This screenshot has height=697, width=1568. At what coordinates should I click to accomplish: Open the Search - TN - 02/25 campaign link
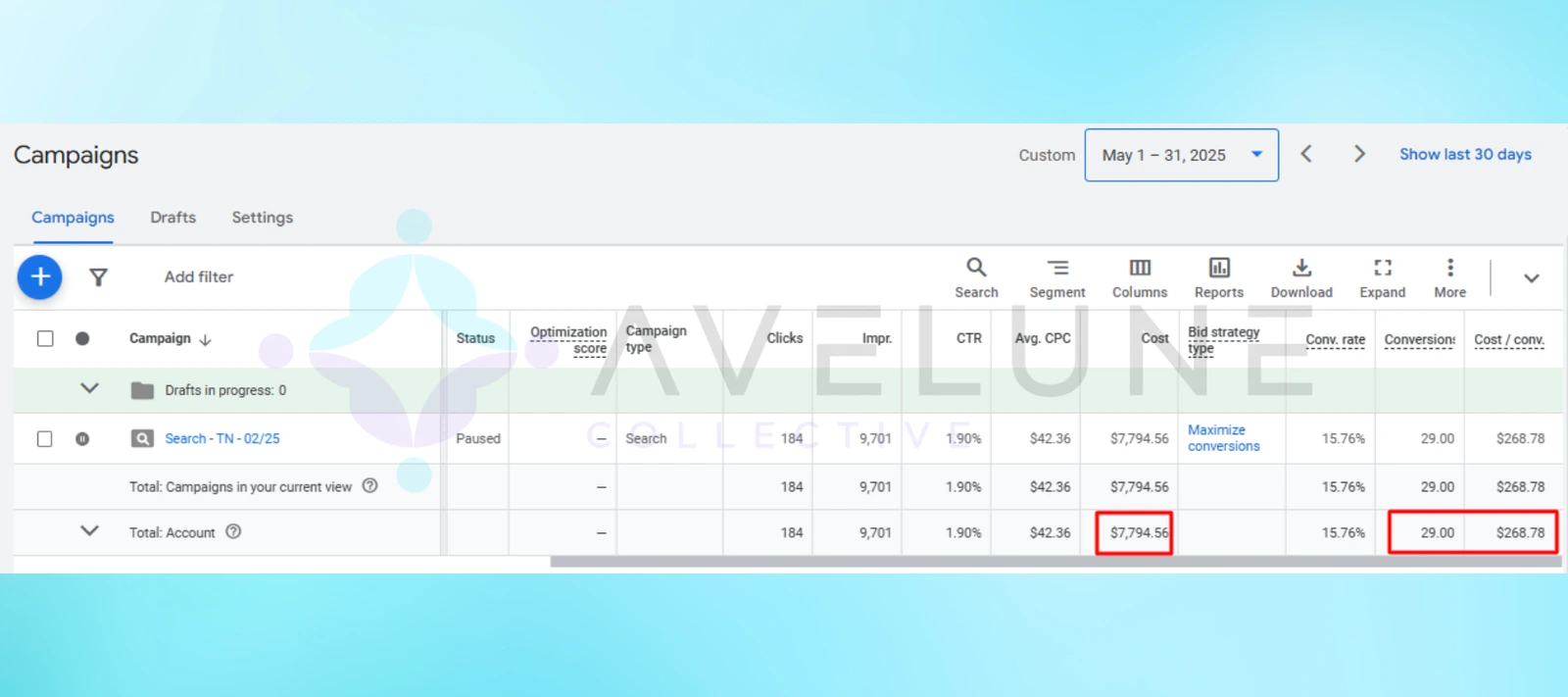[221, 438]
